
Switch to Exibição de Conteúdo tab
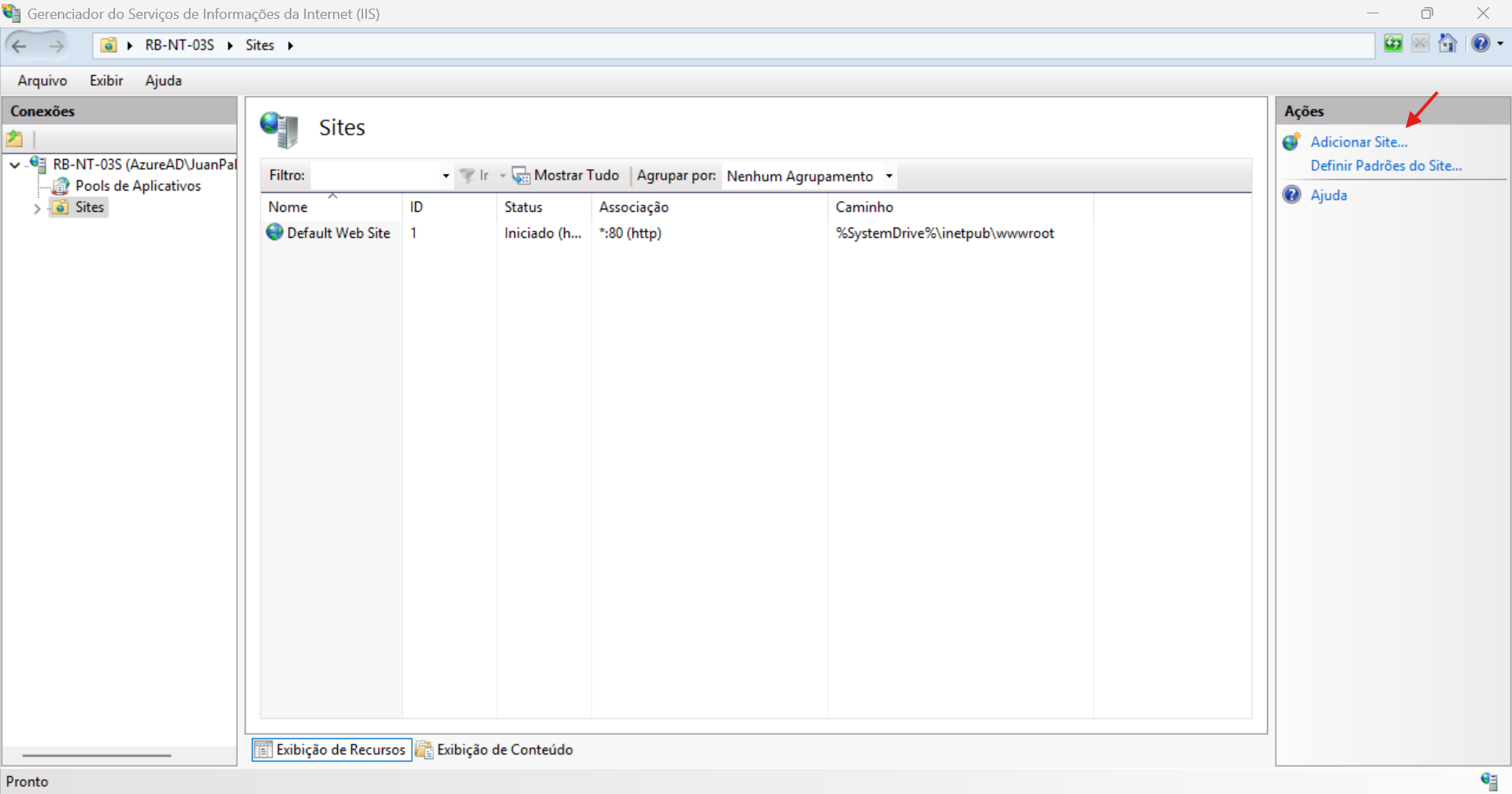(x=495, y=749)
